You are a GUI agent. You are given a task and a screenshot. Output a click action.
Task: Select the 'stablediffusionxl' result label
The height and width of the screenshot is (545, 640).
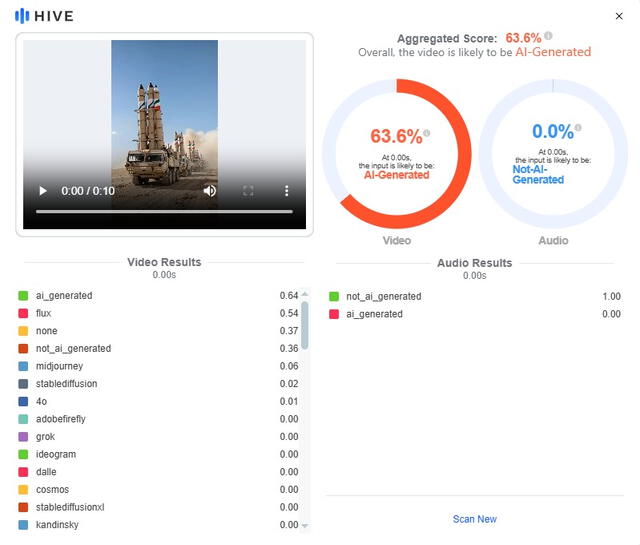[x=70, y=507]
